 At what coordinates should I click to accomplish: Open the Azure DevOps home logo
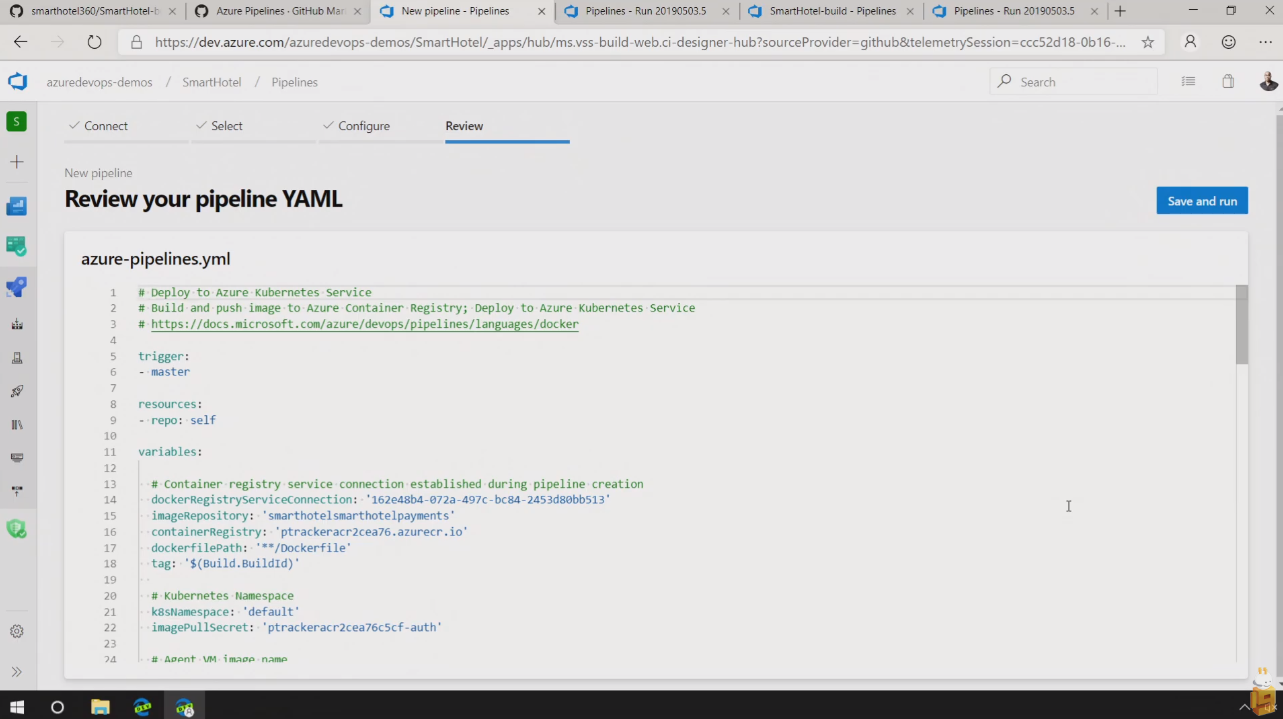(17, 82)
